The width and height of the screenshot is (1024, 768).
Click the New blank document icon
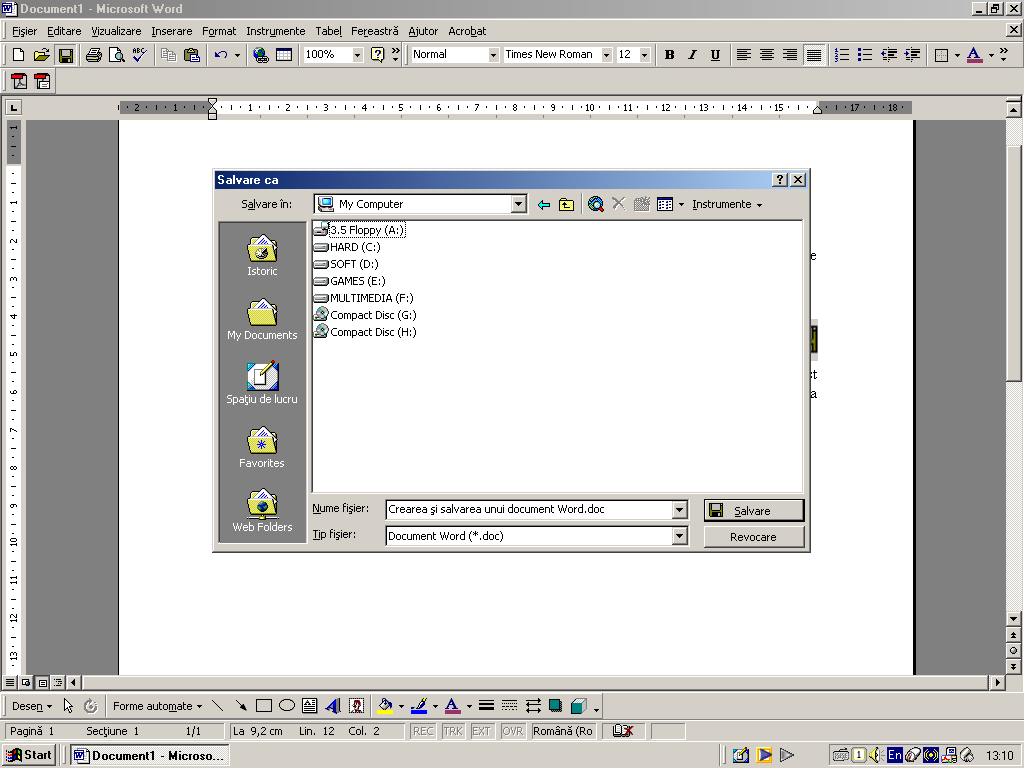(x=18, y=55)
